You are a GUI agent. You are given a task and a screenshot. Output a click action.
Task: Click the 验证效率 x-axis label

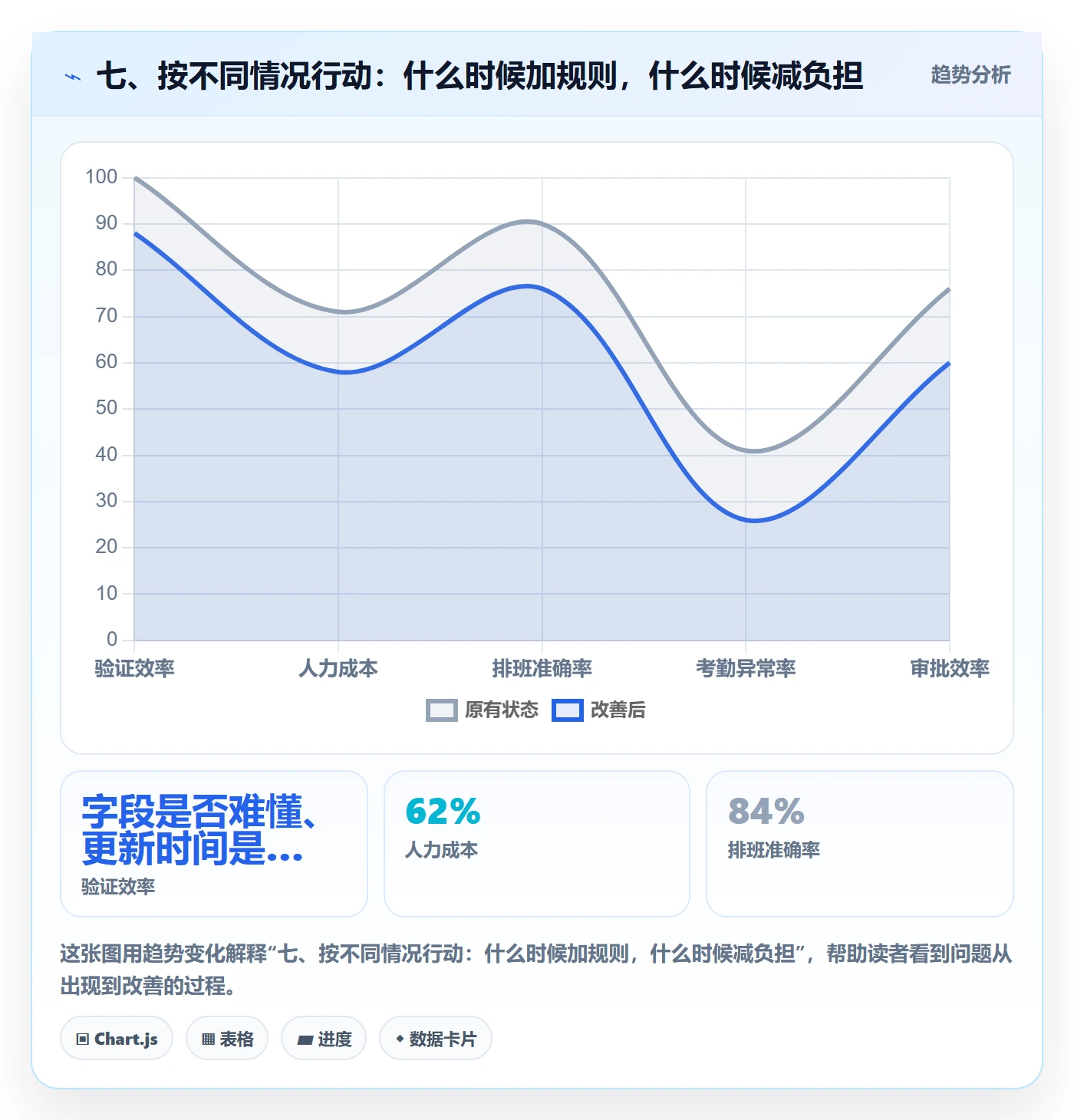pos(134,668)
